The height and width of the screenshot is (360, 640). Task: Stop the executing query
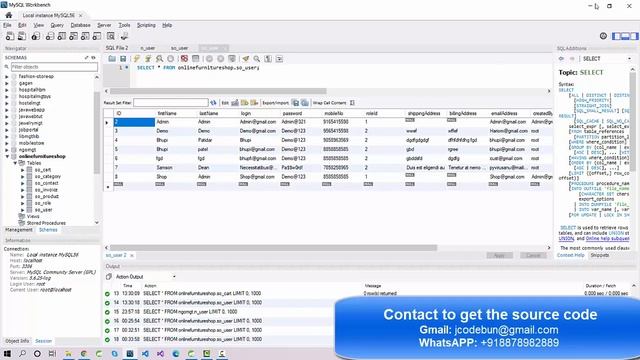tap(171, 59)
